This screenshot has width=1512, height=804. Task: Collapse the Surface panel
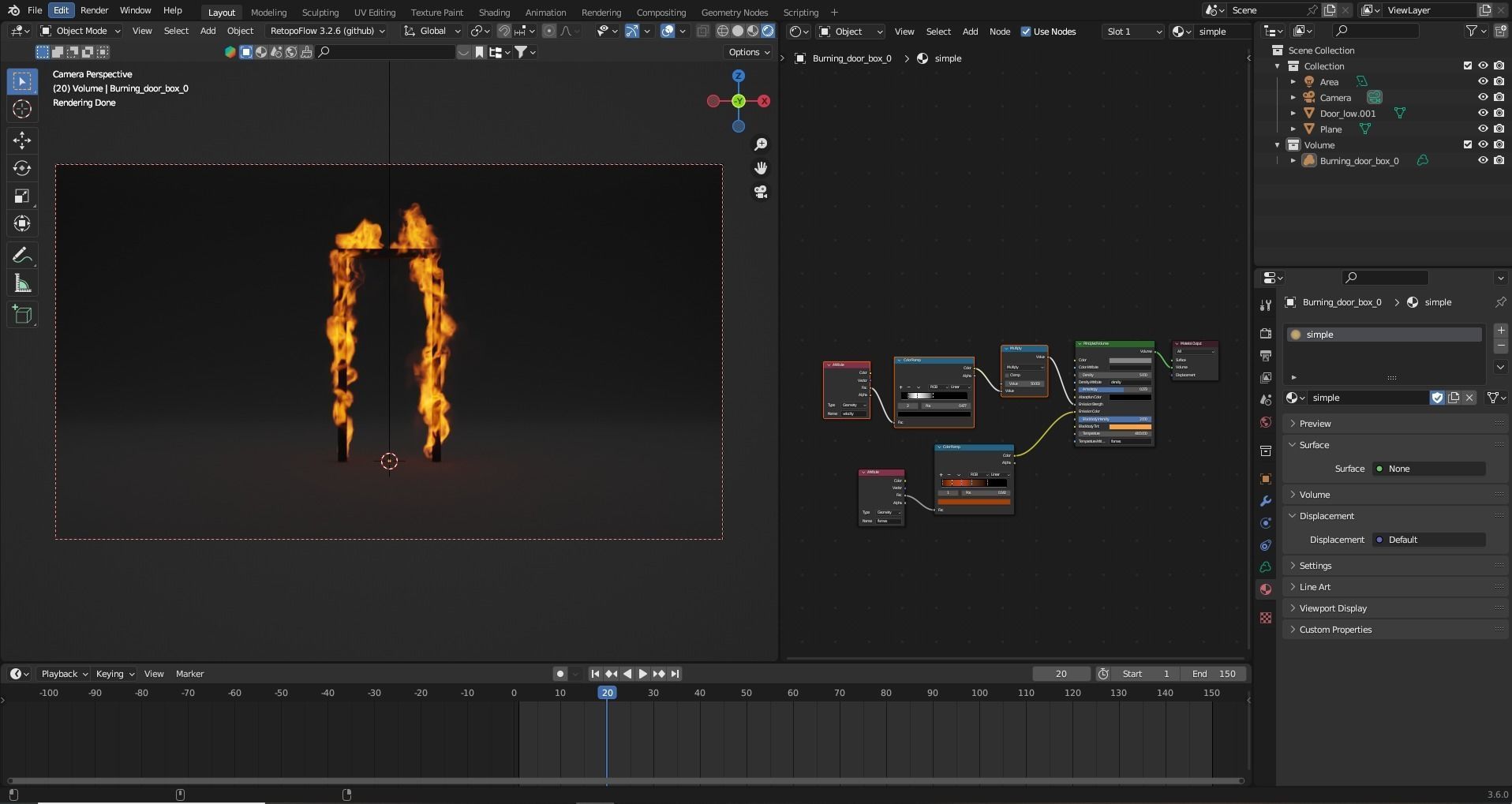(1314, 445)
